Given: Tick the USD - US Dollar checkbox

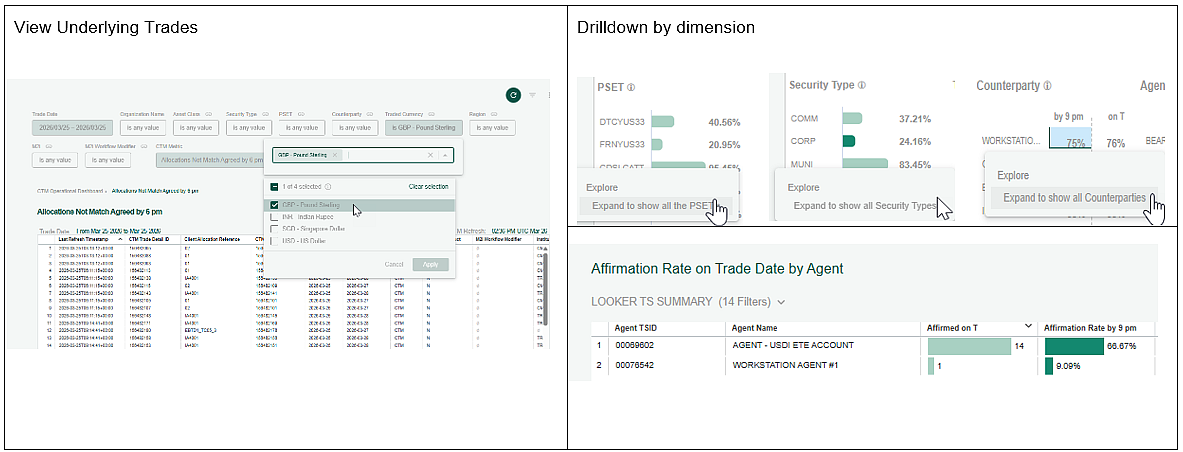Looking at the screenshot, I should (274, 240).
